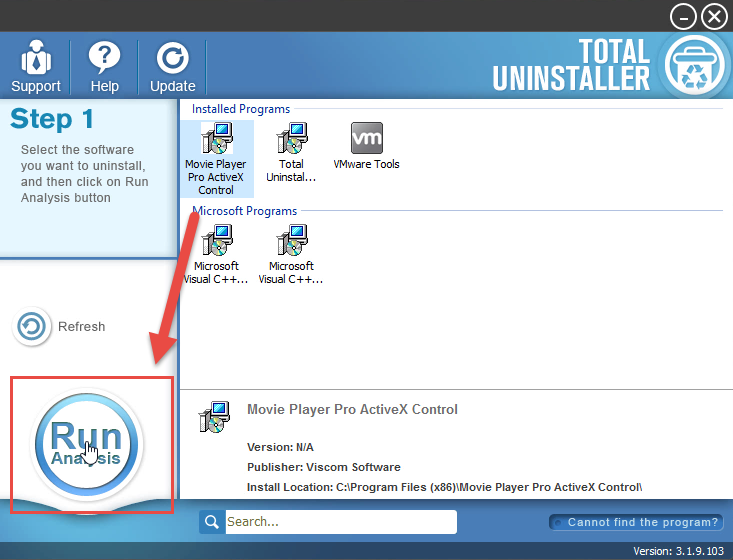Click the Version: N/A detail text
Viewport: 733px width, 560px height.
(x=280, y=447)
